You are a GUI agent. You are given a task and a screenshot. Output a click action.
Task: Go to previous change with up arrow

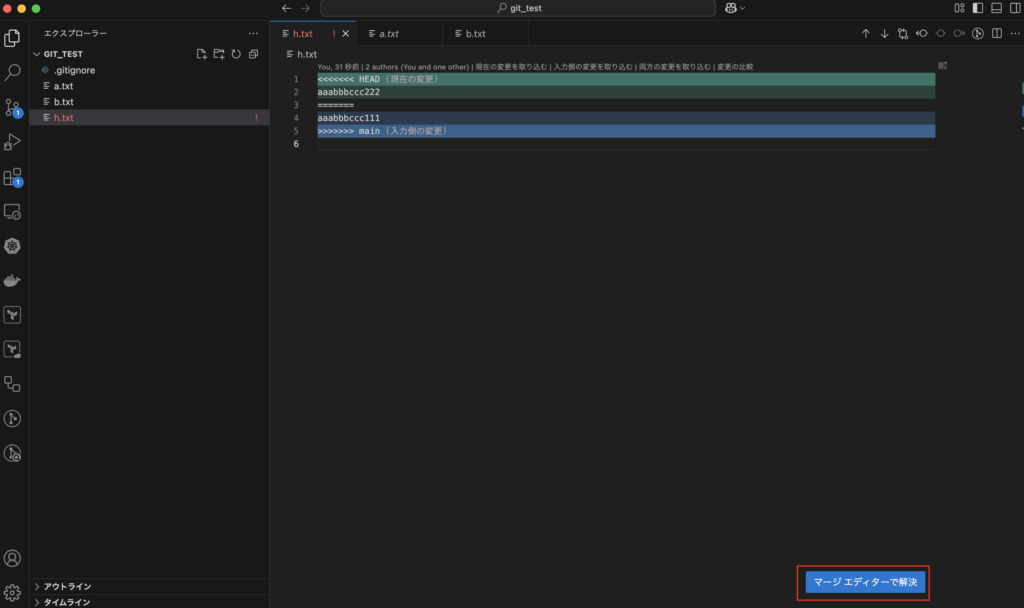coord(865,33)
